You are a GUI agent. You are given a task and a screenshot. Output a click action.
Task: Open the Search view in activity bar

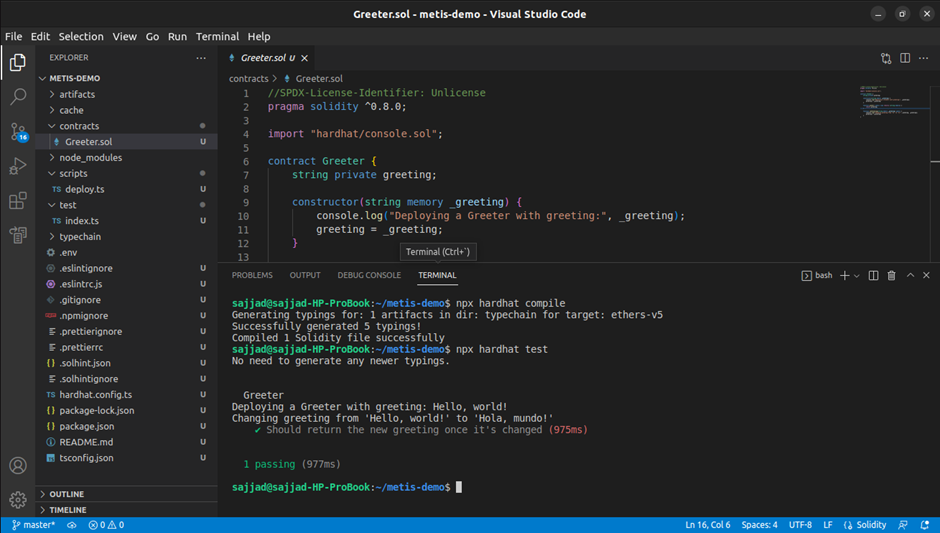18,97
